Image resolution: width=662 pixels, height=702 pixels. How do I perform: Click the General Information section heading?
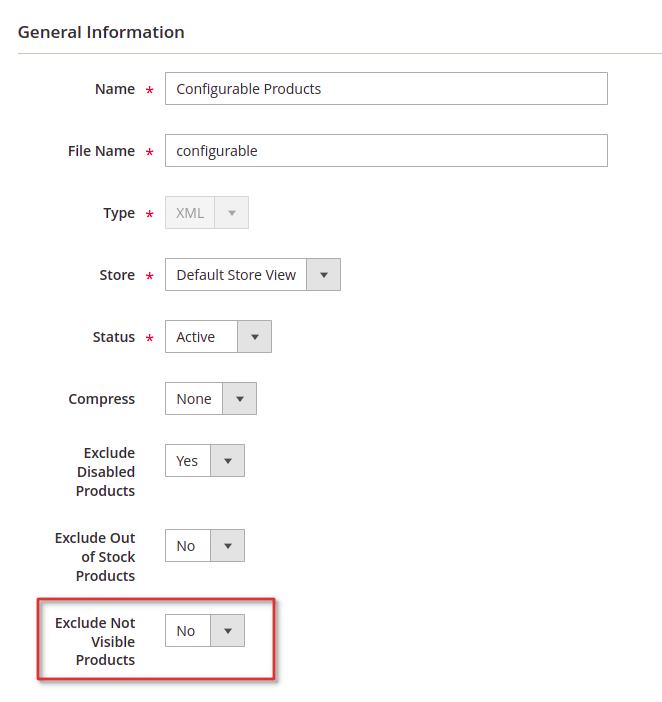tap(101, 32)
